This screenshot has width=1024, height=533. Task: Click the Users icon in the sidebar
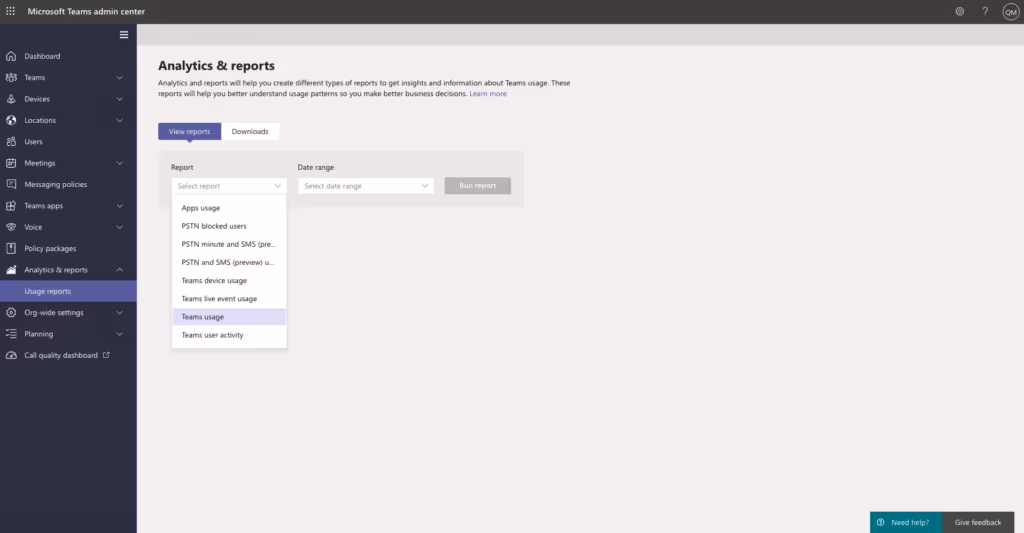(x=11, y=142)
